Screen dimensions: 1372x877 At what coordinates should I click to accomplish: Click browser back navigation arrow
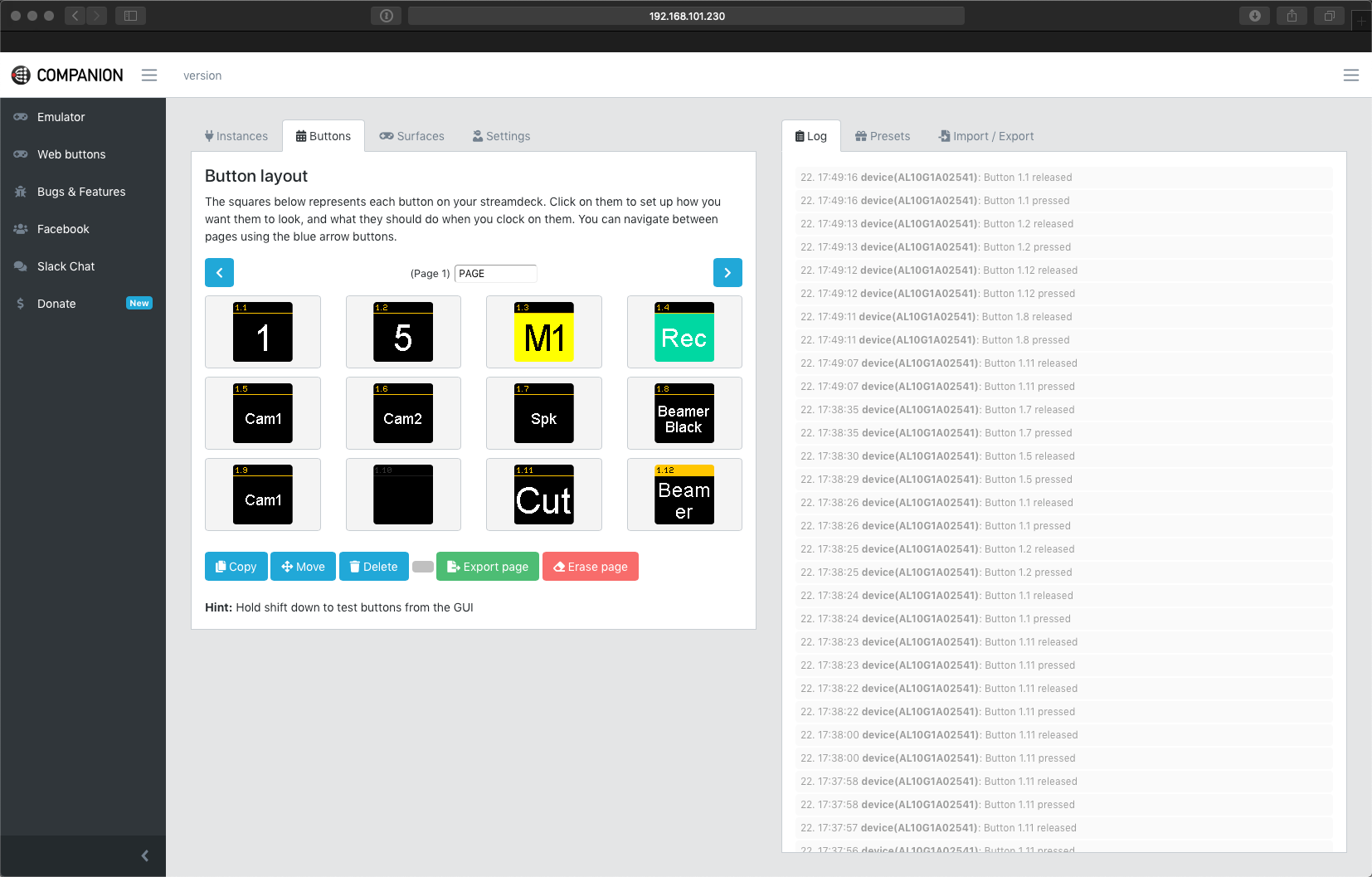[75, 16]
